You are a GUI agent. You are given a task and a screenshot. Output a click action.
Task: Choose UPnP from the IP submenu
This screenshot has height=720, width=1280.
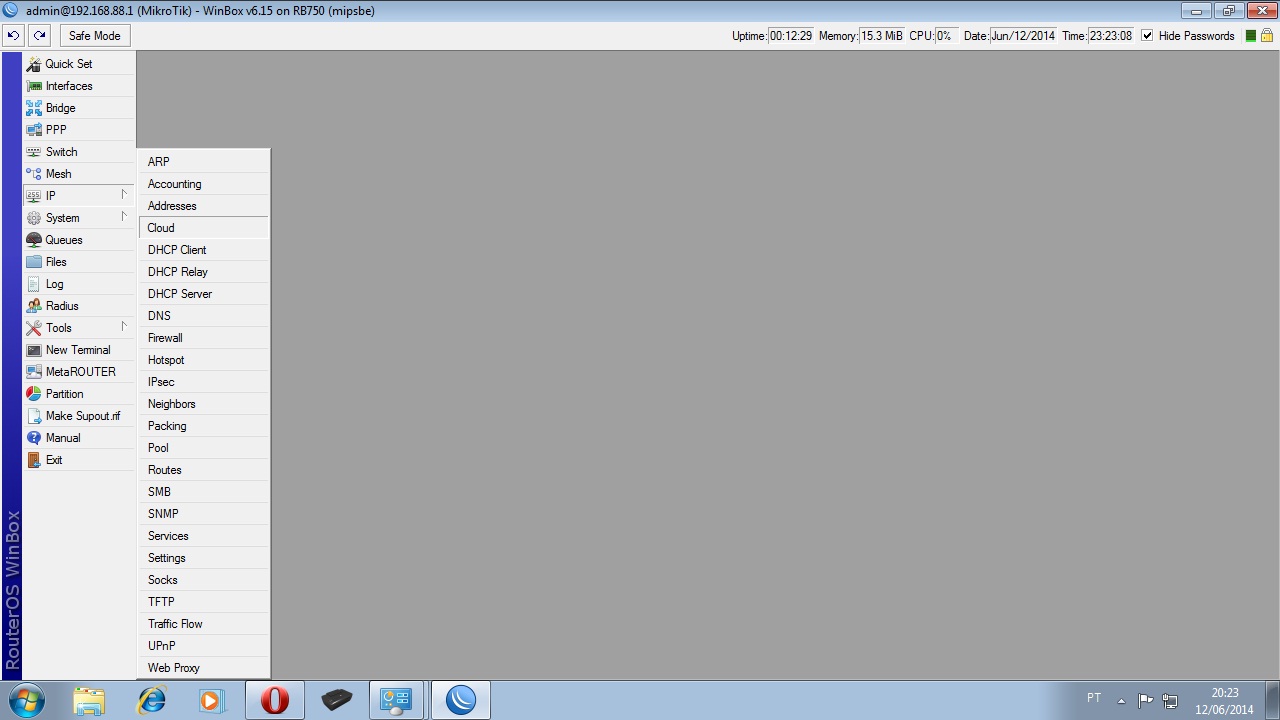click(x=204, y=646)
